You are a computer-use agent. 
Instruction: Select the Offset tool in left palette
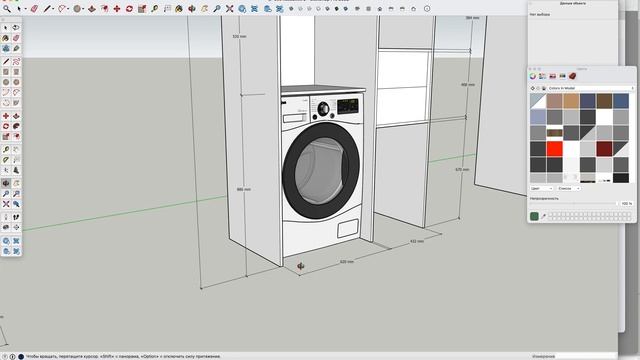[x=16, y=136]
